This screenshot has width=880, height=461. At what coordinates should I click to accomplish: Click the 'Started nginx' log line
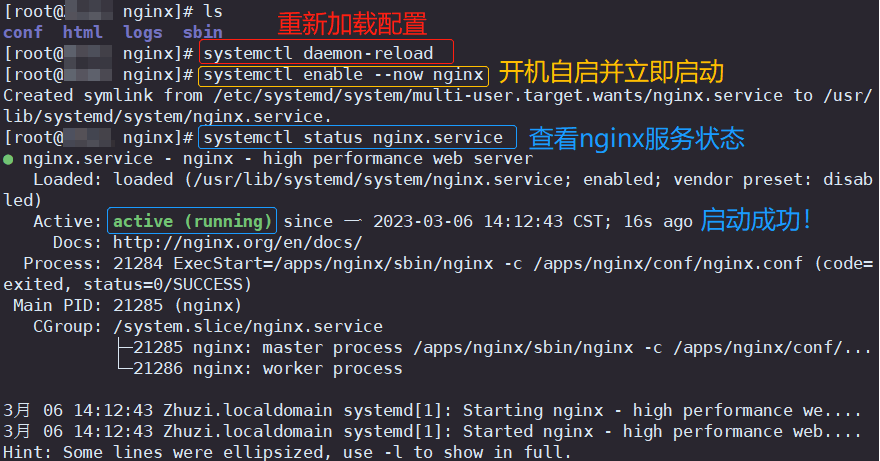point(432,431)
